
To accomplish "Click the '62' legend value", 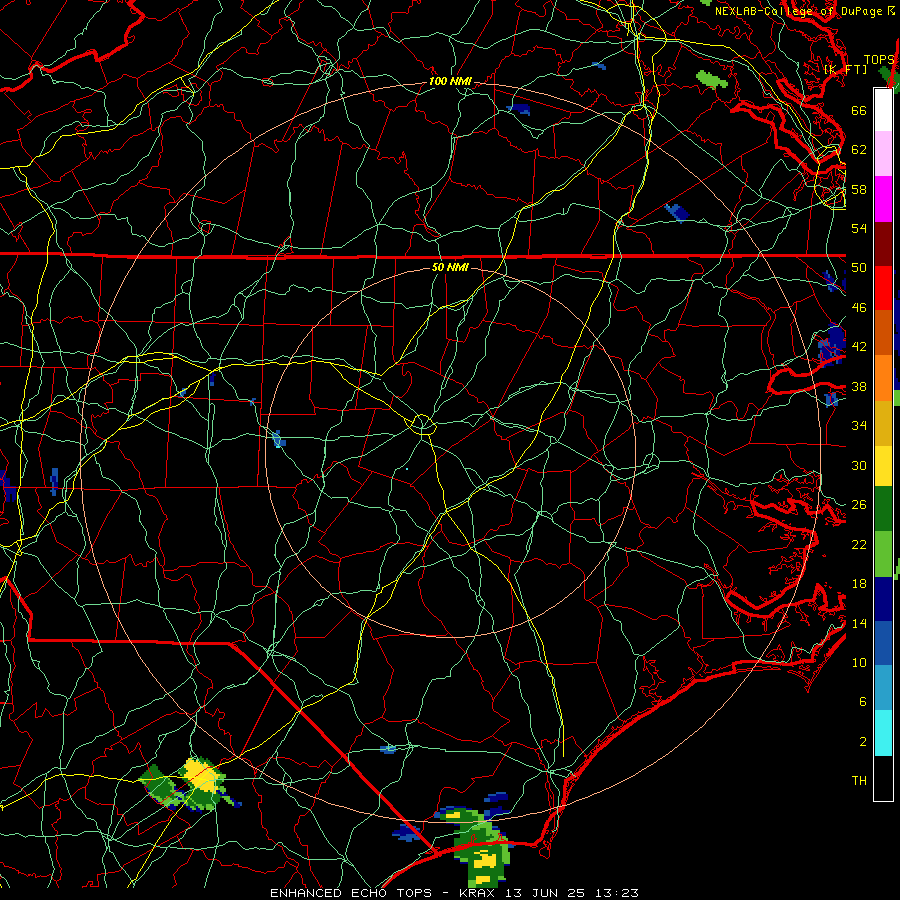I will click(859, 149).
